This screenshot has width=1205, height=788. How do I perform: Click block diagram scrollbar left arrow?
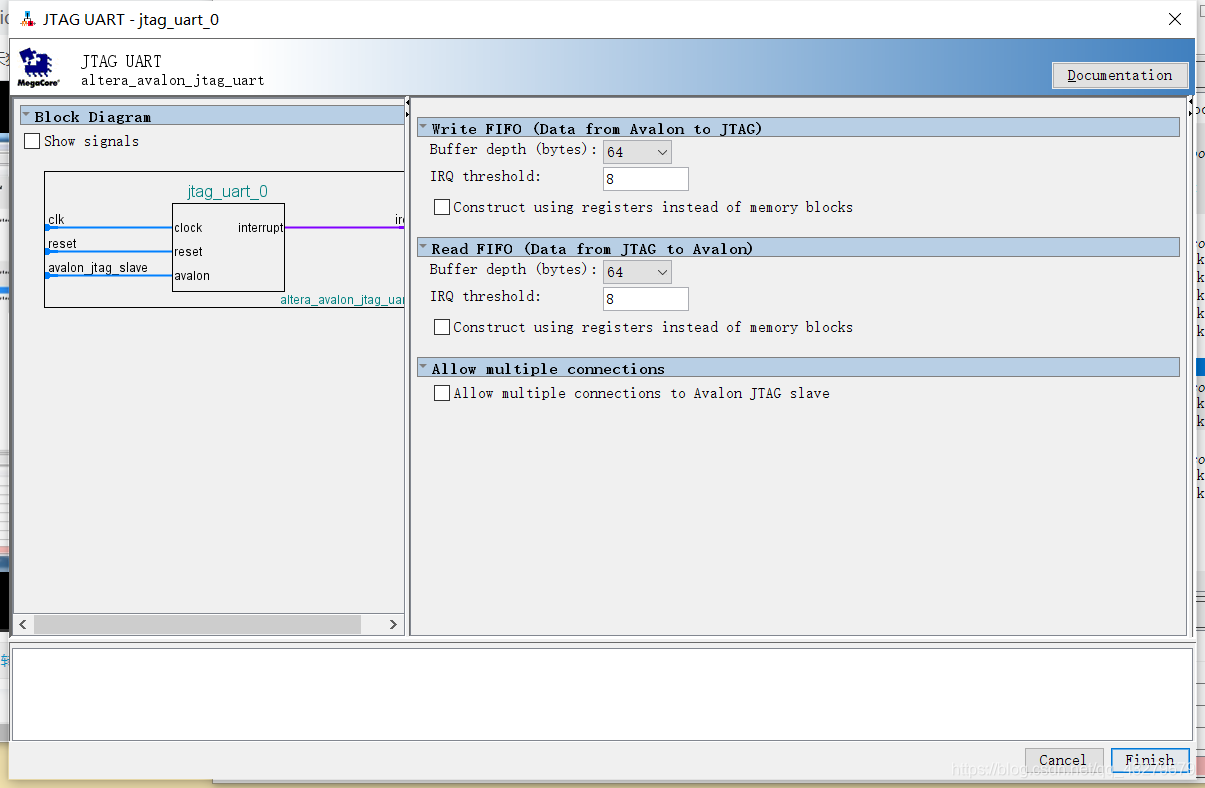click(x=23, y=624)
